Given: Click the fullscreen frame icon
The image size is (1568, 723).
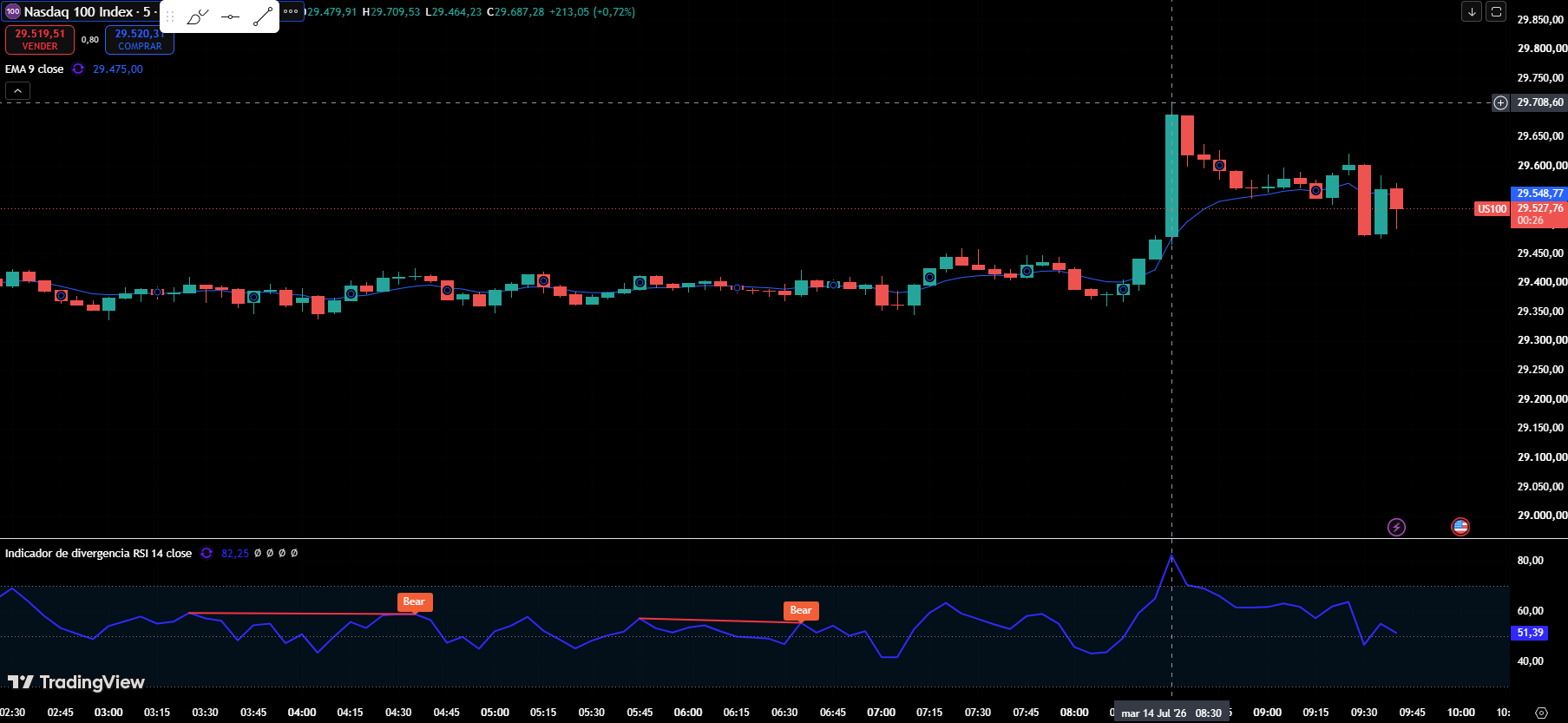Looking at the screenshot, I should click(1496, 11).
